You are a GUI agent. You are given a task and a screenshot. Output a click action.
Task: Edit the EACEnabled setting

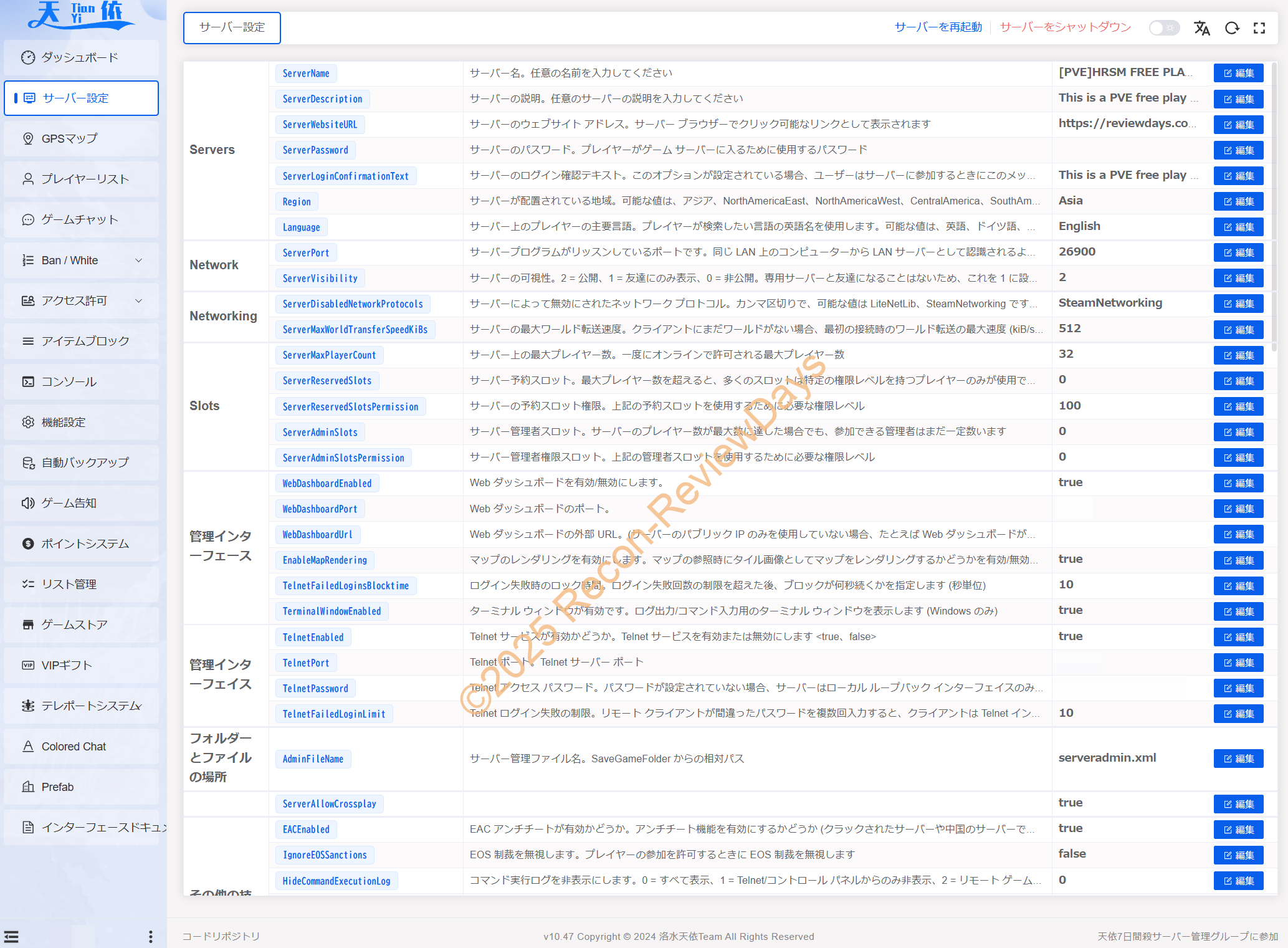(1238, 830)
